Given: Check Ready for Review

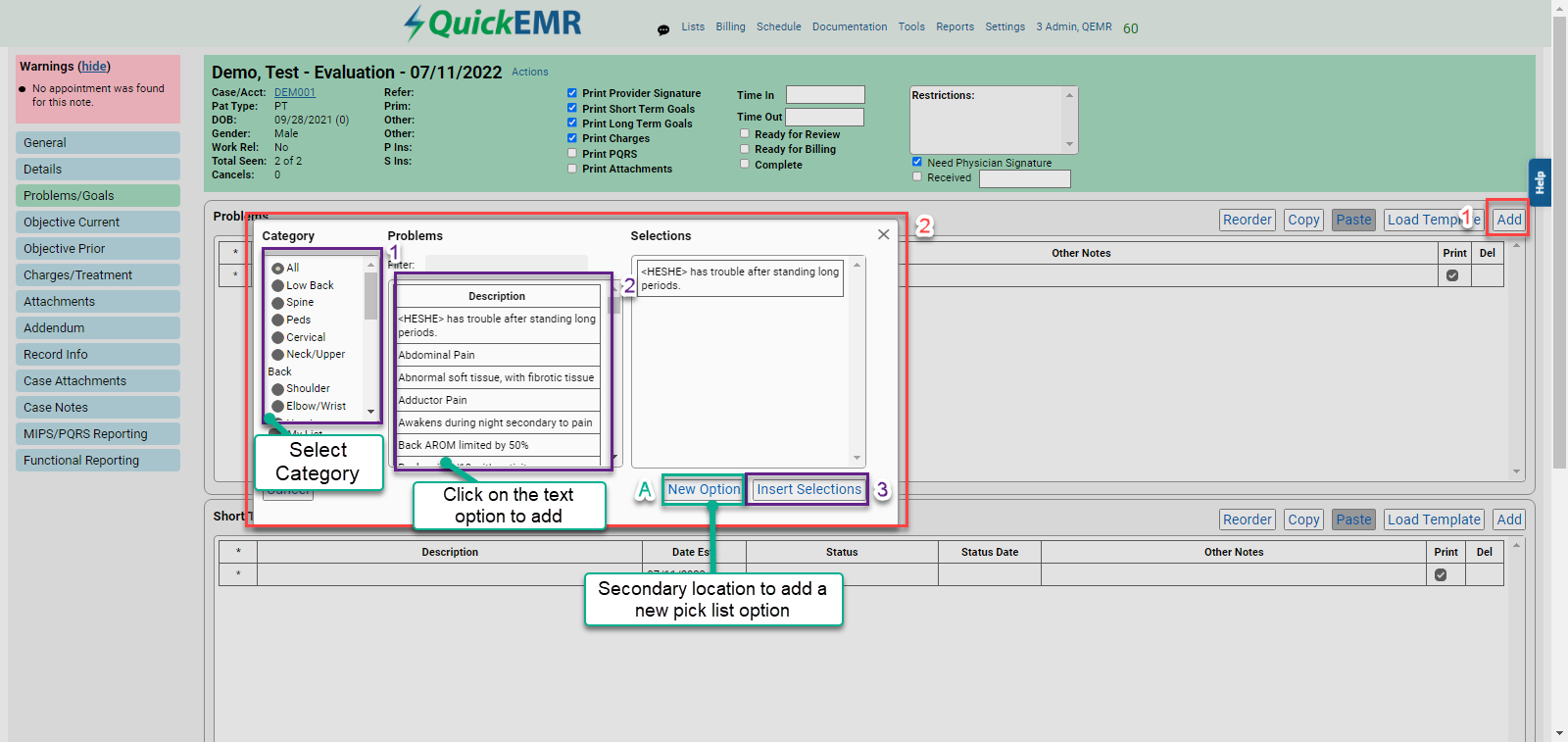Looking at the screenshot, I should tap(745, 133).
